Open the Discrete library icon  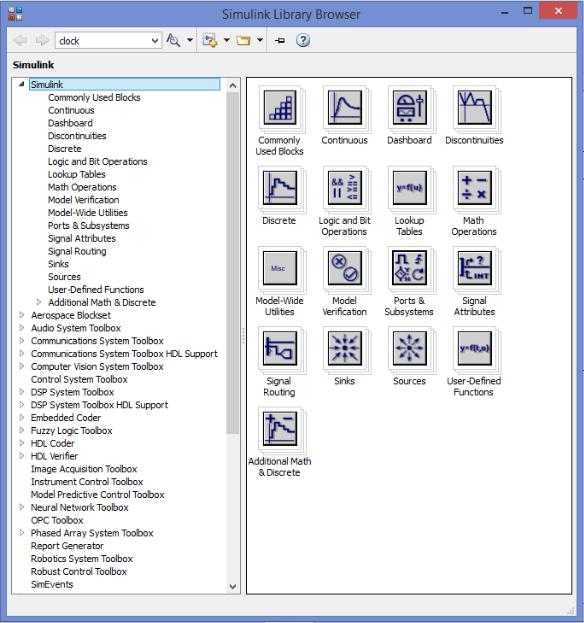pyautogui.click(x=280, y=188)
